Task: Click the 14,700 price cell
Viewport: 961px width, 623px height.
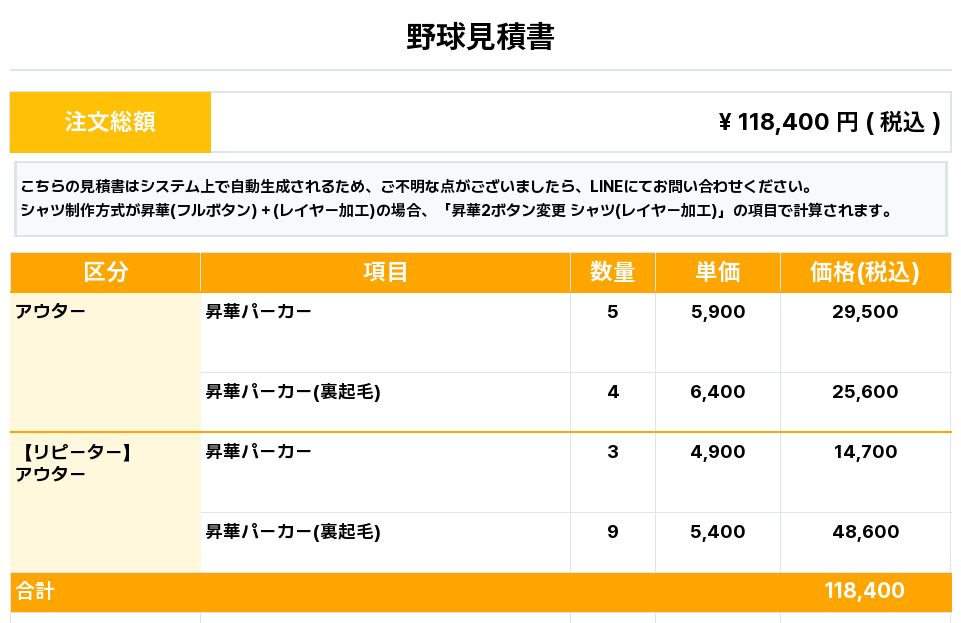Action: coord(864,452)
